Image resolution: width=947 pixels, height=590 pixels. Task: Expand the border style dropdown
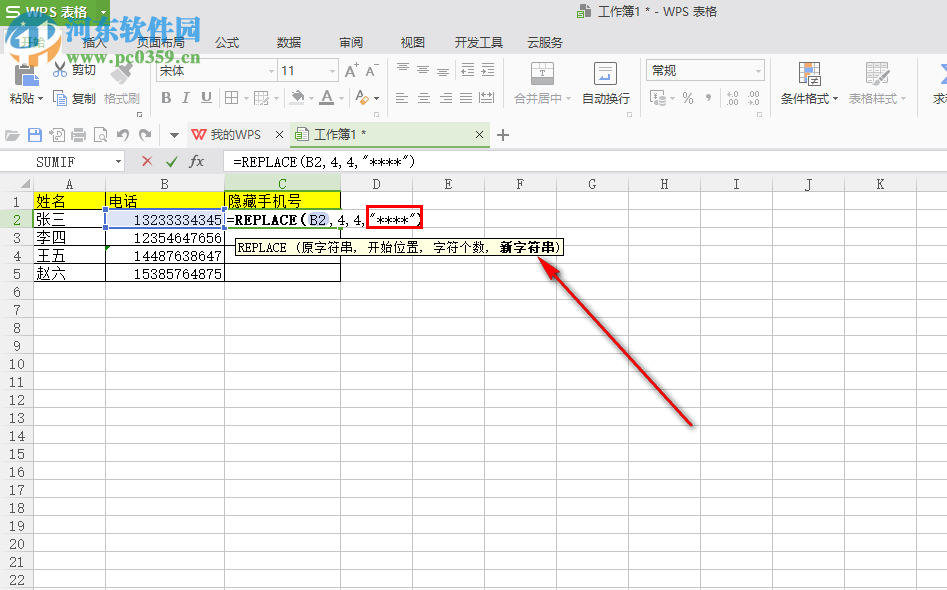(x=246, y=98)
